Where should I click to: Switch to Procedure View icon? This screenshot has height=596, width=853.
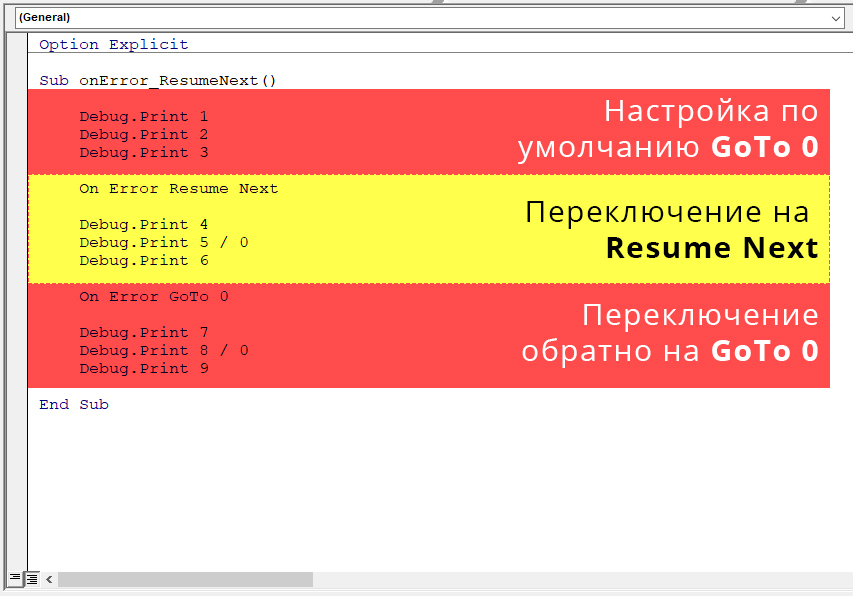point(15,579)
